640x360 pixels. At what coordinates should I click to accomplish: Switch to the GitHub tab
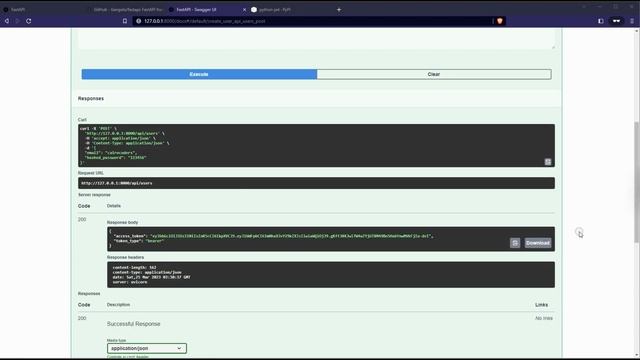coord(127,9)
